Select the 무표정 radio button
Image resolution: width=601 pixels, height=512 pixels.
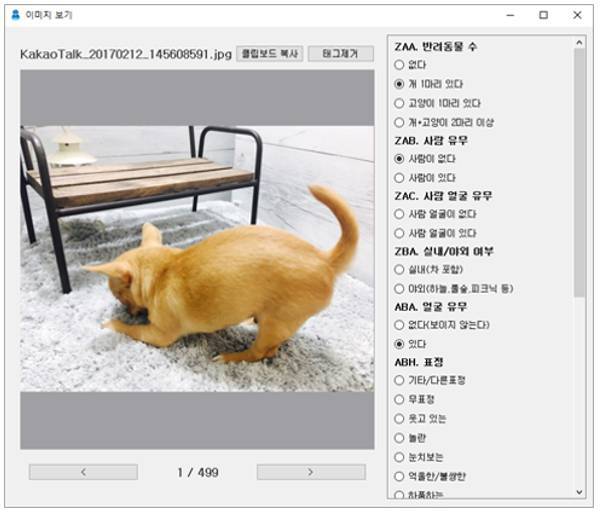[x=414, y=399]
